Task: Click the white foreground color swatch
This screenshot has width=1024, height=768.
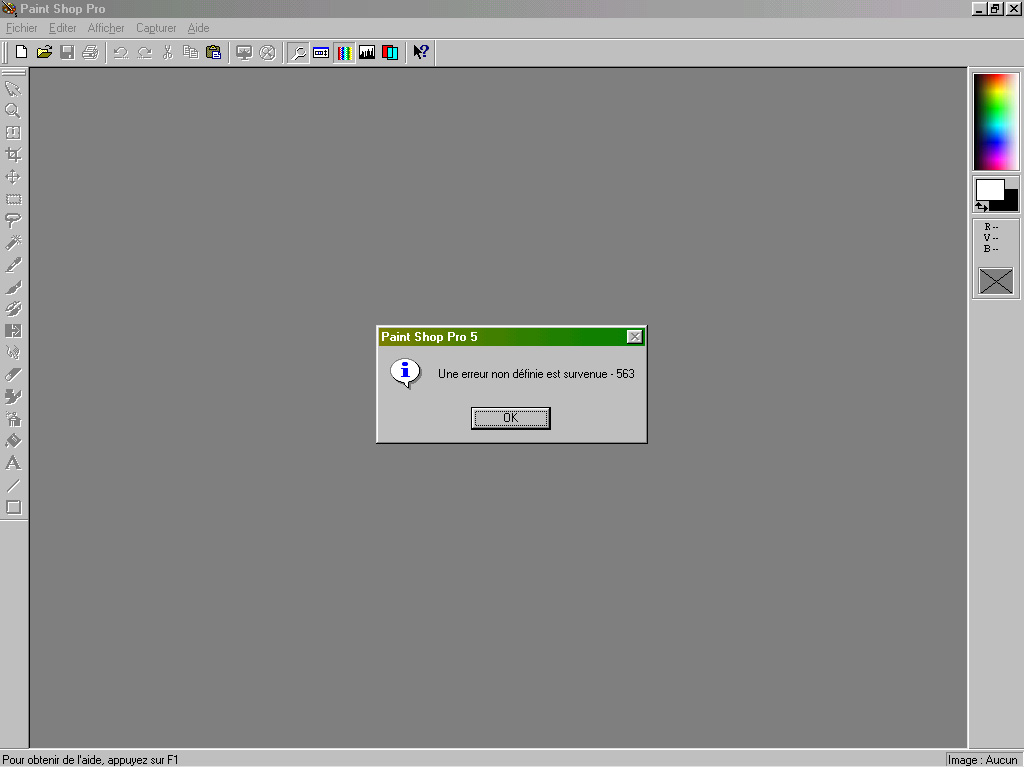Action: pyautogui.click(x=990, y=190)
